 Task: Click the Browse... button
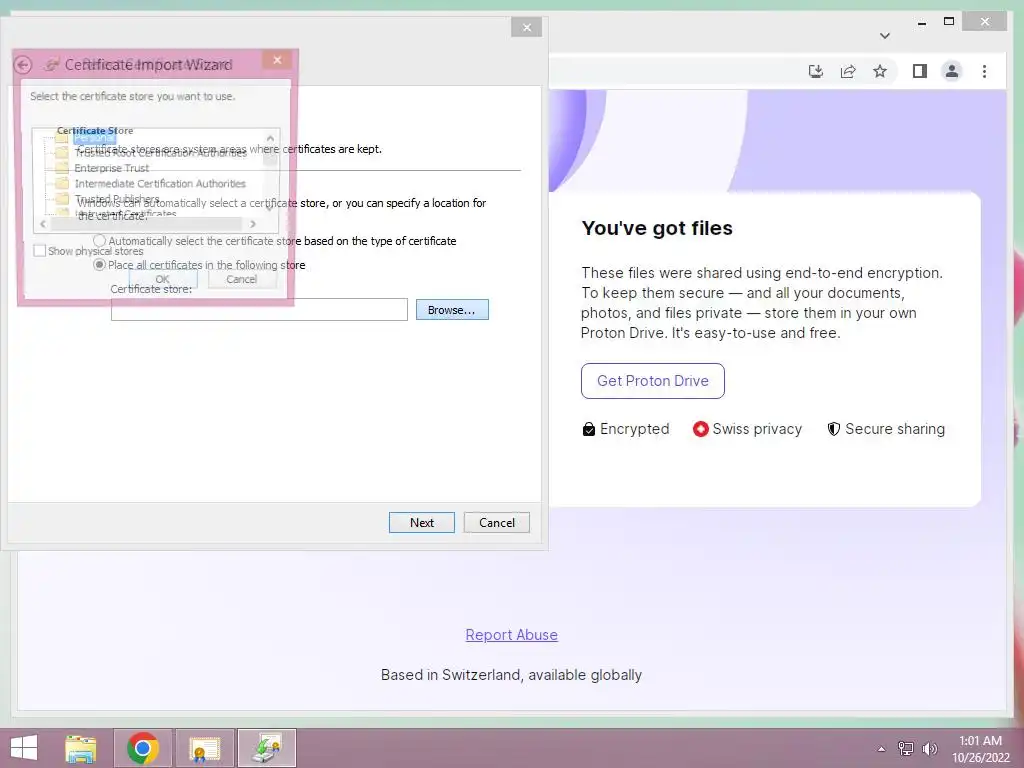(452, 310)
